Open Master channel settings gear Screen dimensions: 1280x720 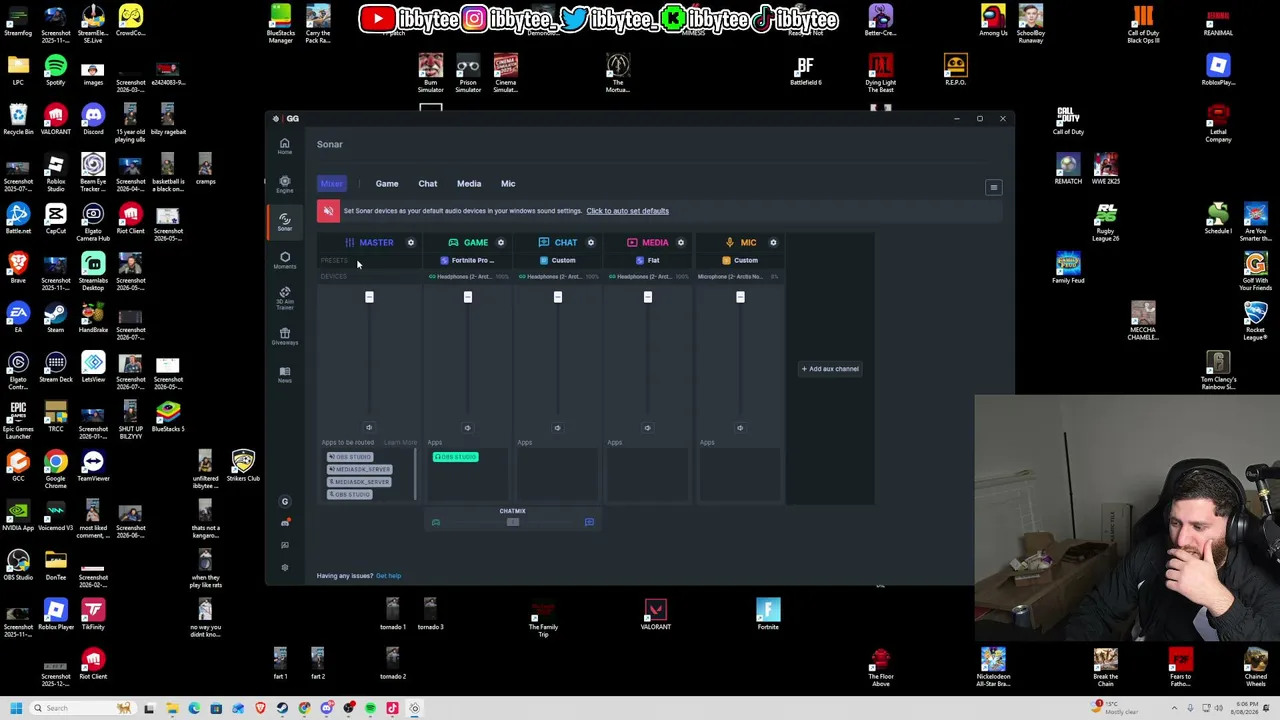[x=410, y=242]
